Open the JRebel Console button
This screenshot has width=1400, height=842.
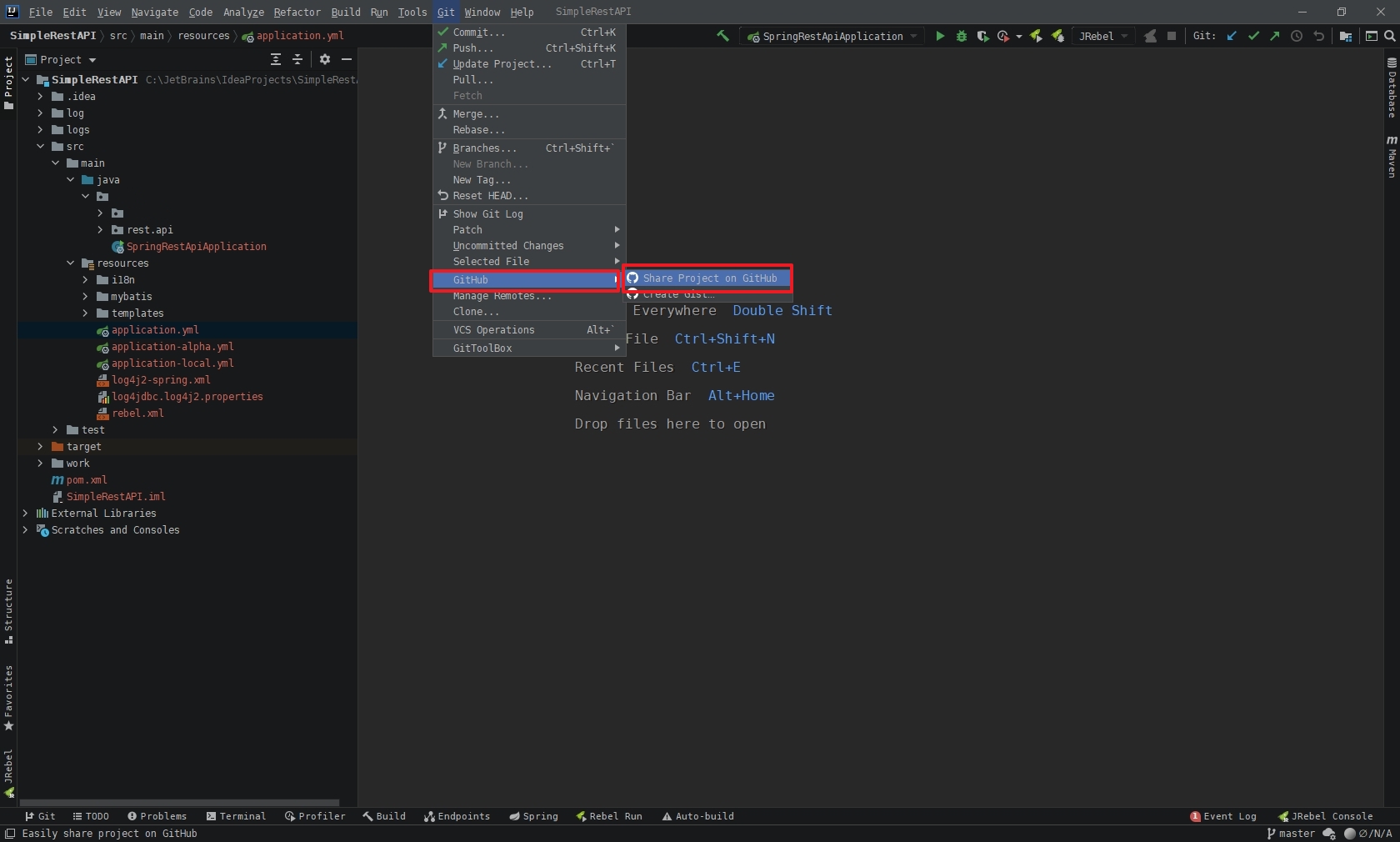pyautogui.click(x=1325, y=816)
